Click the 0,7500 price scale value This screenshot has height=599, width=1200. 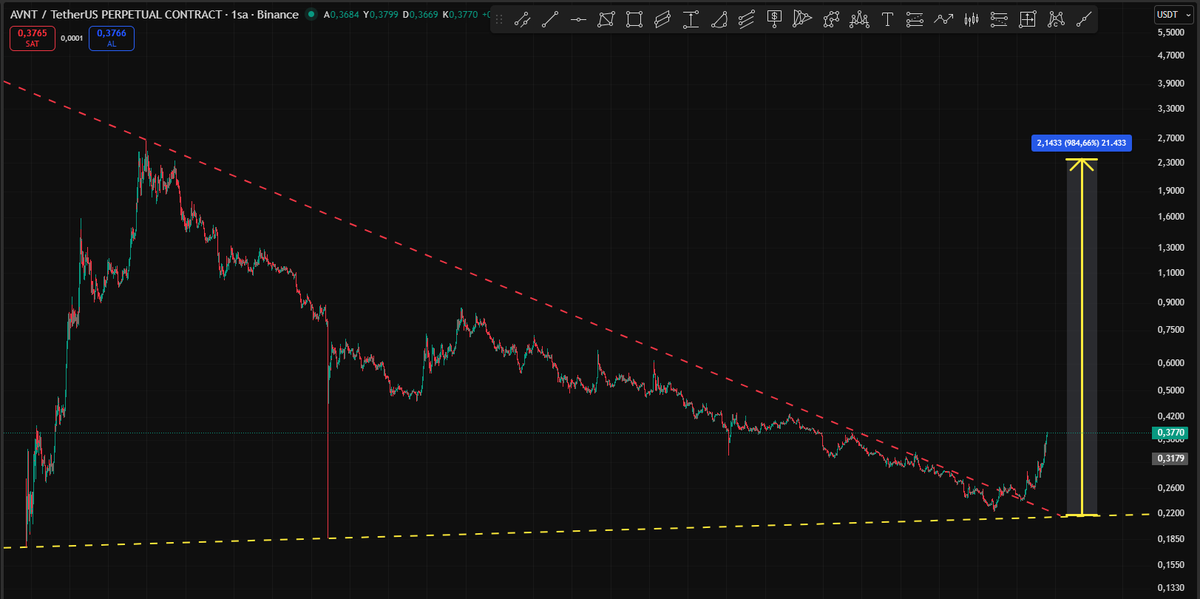[x=1169, y=329]
